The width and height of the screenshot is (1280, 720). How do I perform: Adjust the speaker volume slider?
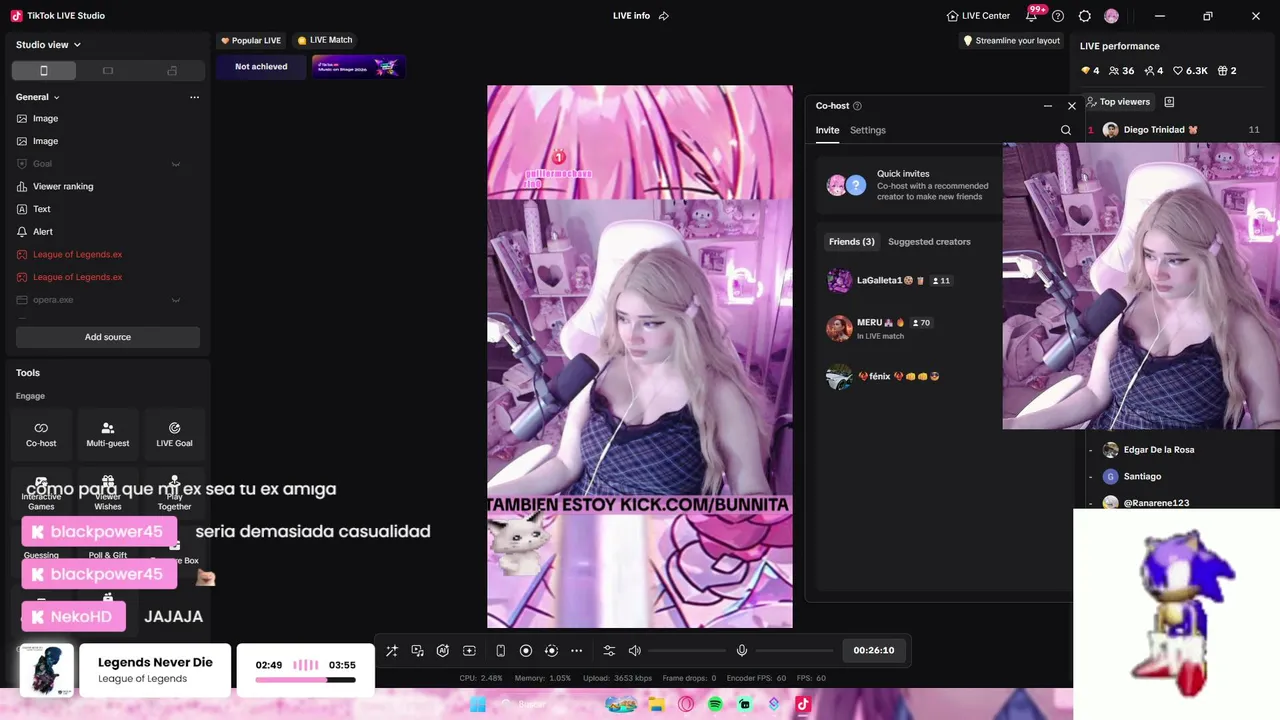click(x=687, y=651)
